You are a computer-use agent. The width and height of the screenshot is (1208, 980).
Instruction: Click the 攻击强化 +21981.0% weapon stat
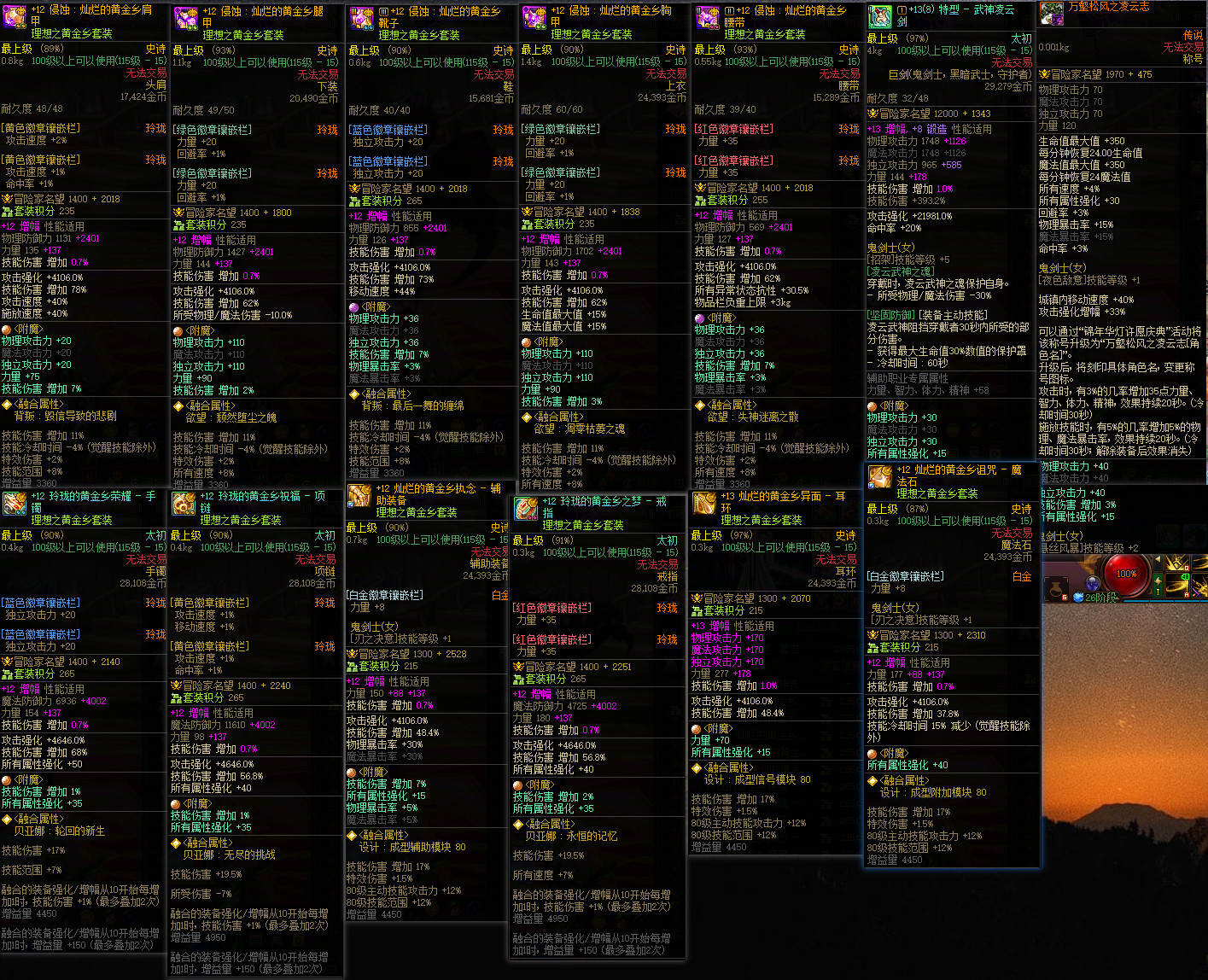[x=910, y=217]
